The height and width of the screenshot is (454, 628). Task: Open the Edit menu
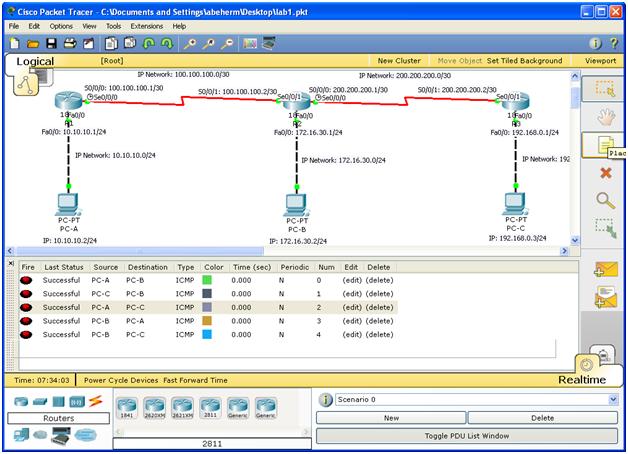click(34, 26)
